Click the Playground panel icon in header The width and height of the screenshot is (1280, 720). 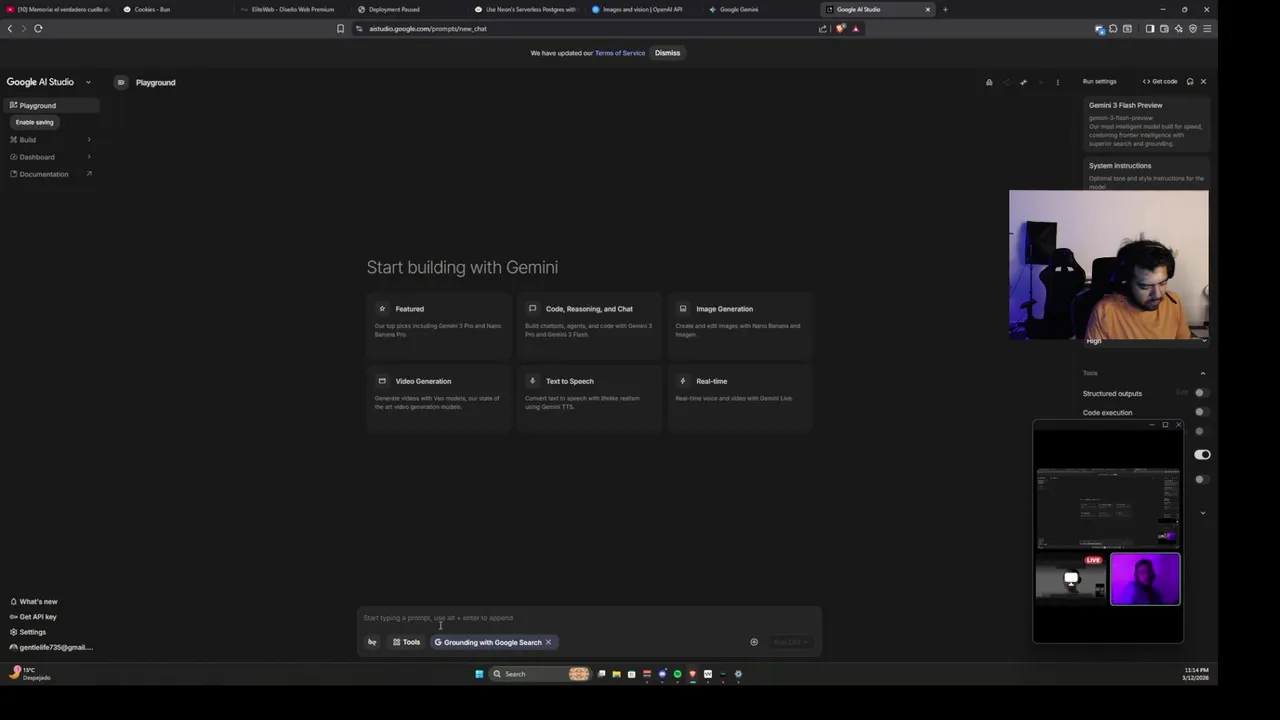[x=121, y=82]
